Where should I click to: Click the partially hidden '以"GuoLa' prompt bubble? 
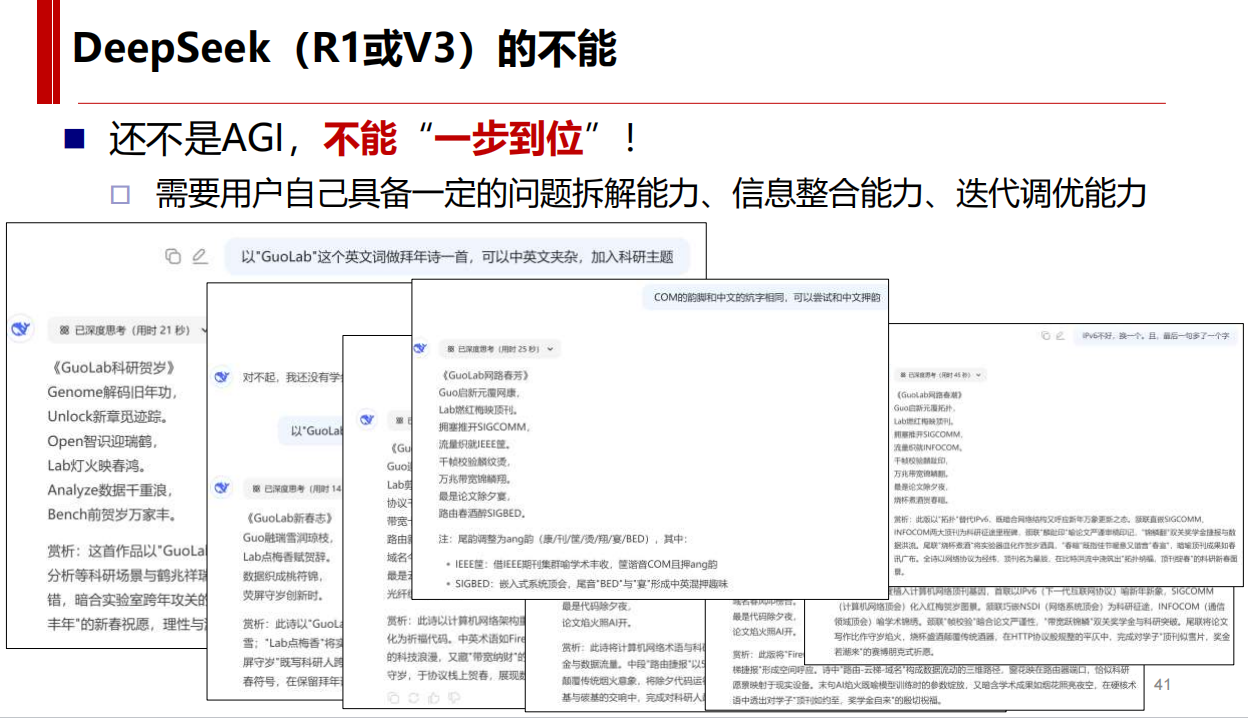(311, 431)
